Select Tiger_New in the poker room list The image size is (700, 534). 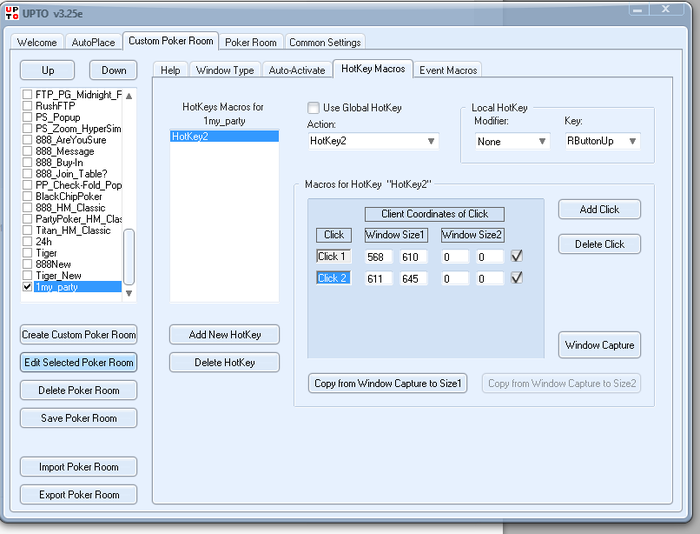[x=58, y=275]
